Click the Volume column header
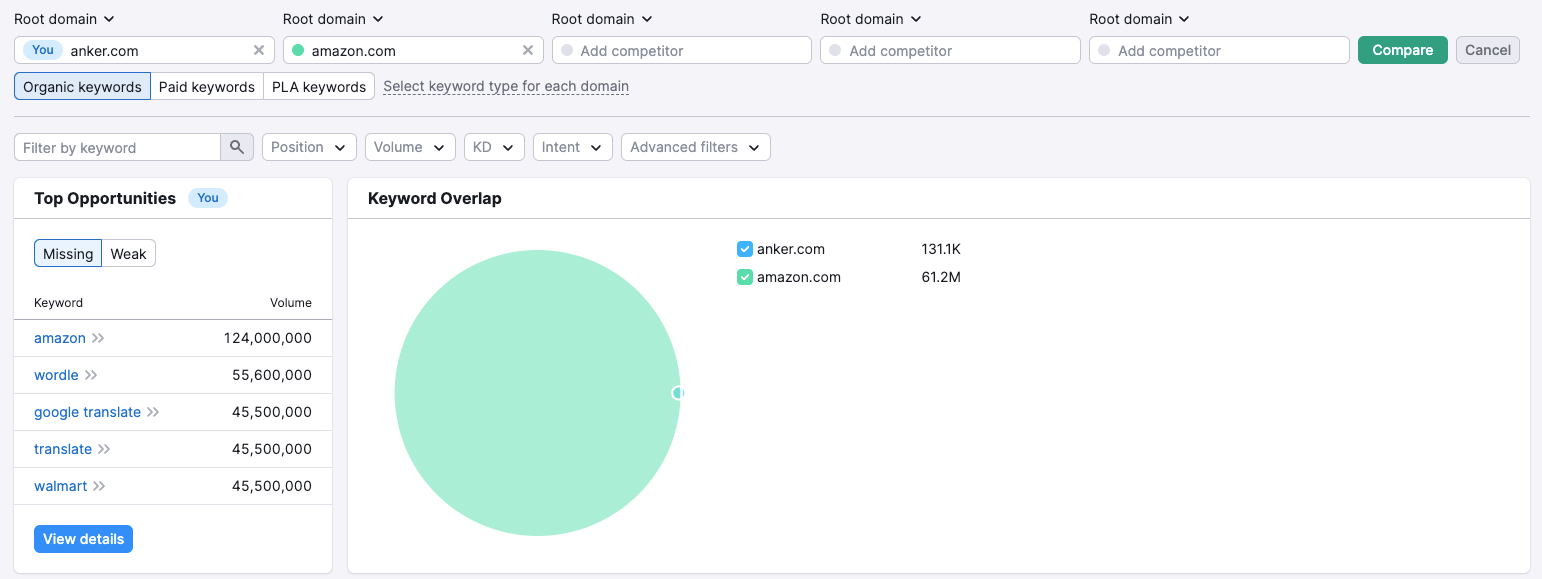This screenshot has height=579, width=1542. point(291,303)
